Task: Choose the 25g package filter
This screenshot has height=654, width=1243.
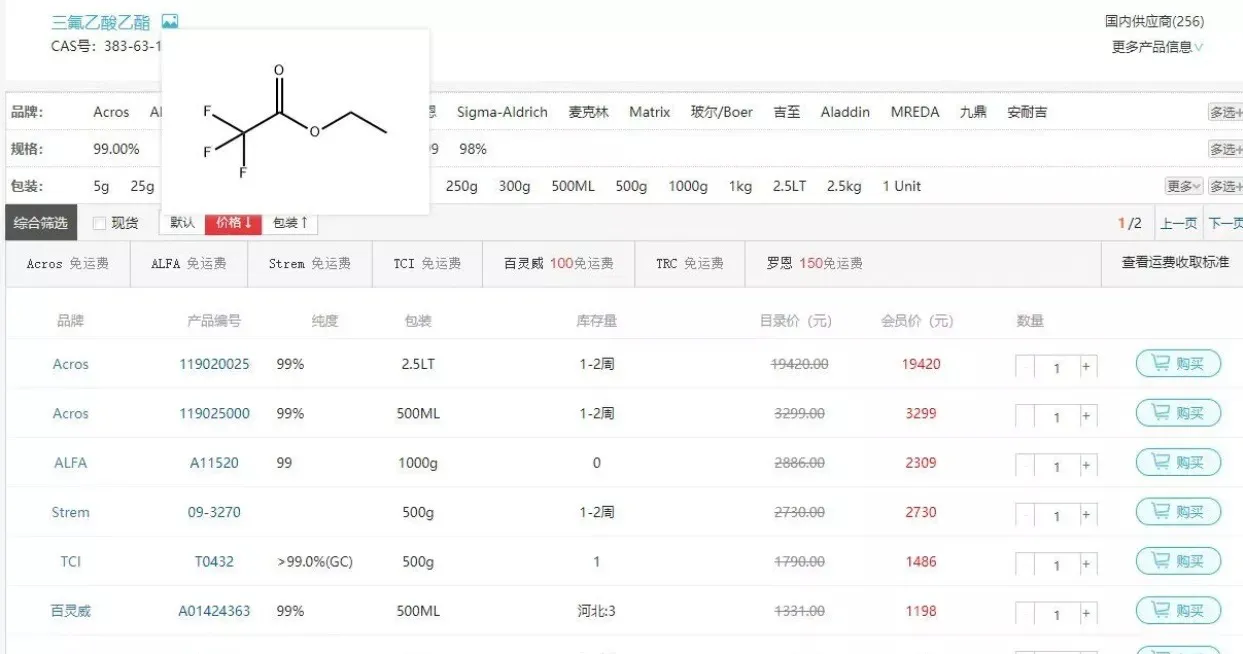Action: (x=142, y=186)
